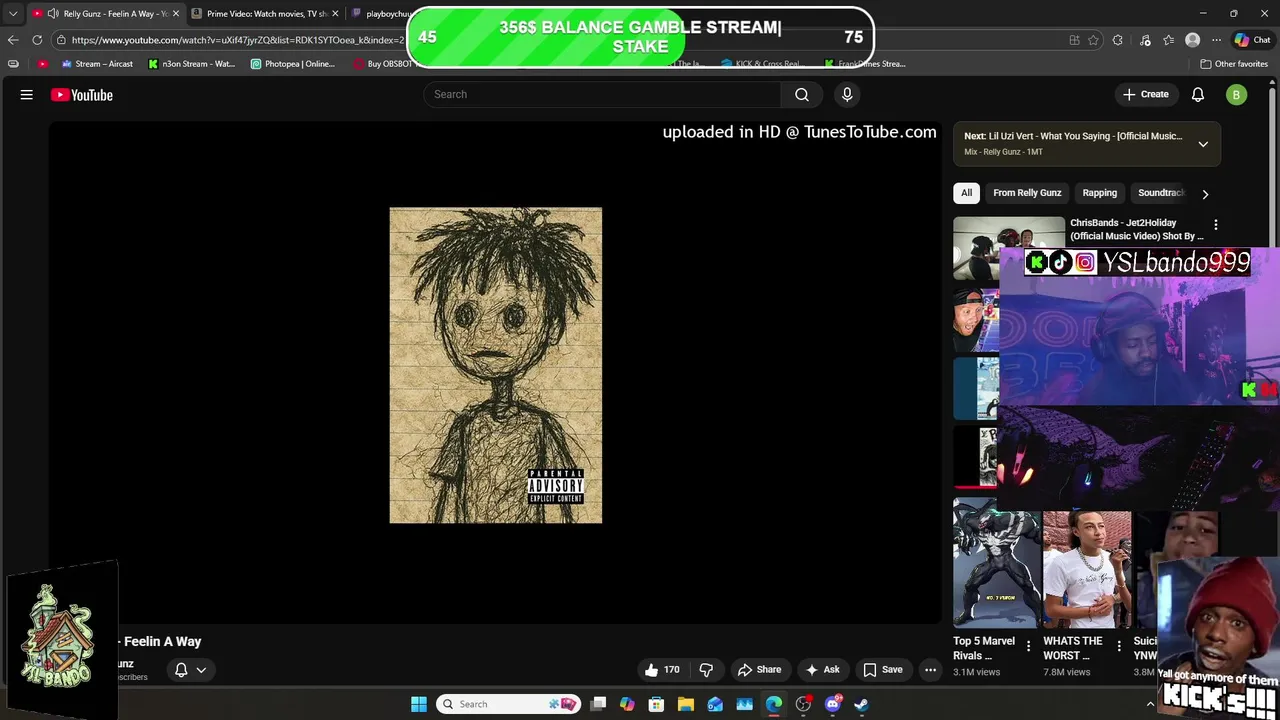1280x720 pixels.
Task: Open browser settings and more menu
Action: click(x=1216, y=40)
